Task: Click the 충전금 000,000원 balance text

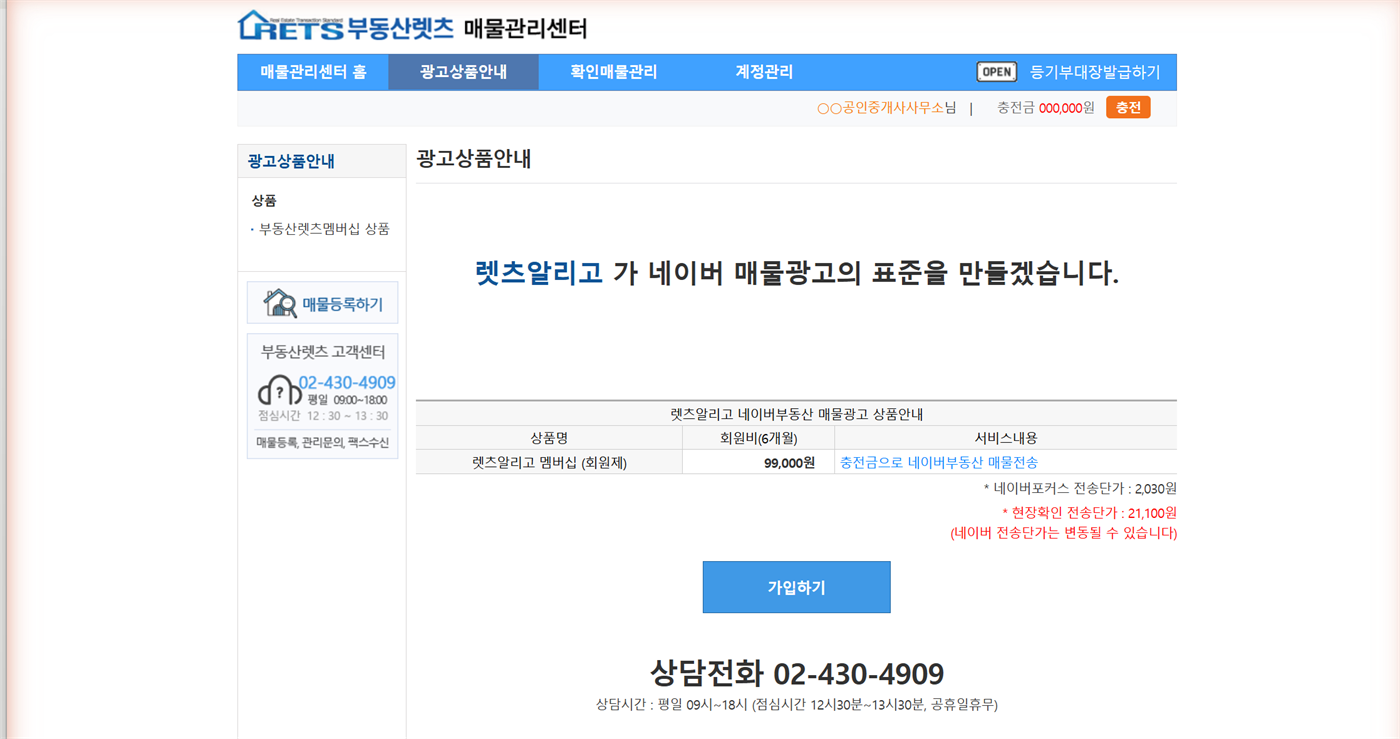Action: point(1046,108)
